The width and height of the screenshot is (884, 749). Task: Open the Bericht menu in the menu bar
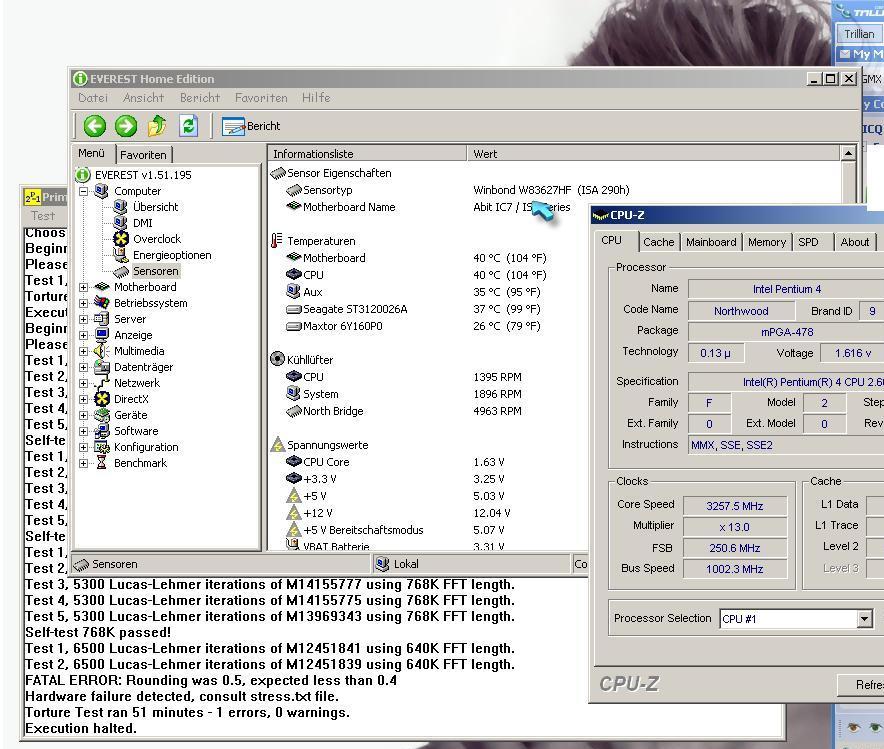(x=200, y=97)
